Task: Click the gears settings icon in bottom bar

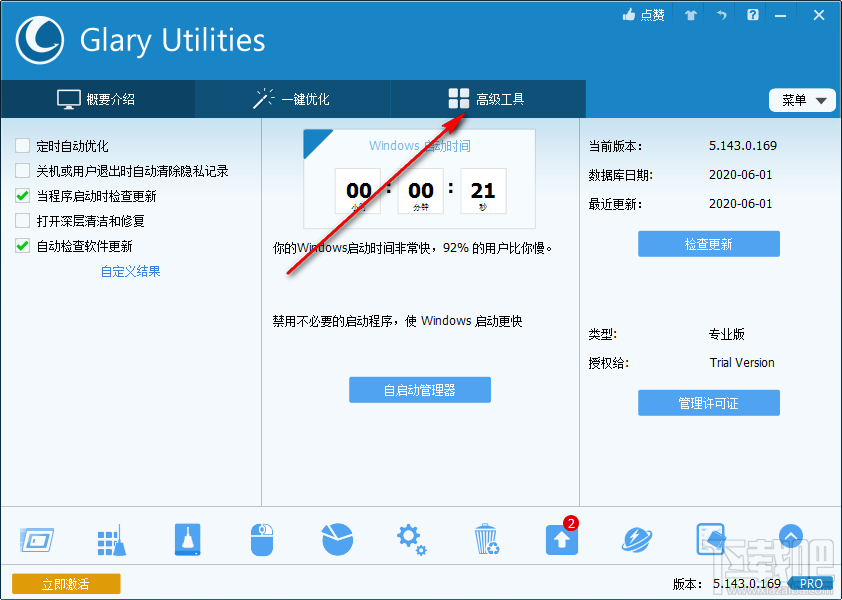Action: click(411, 537)
